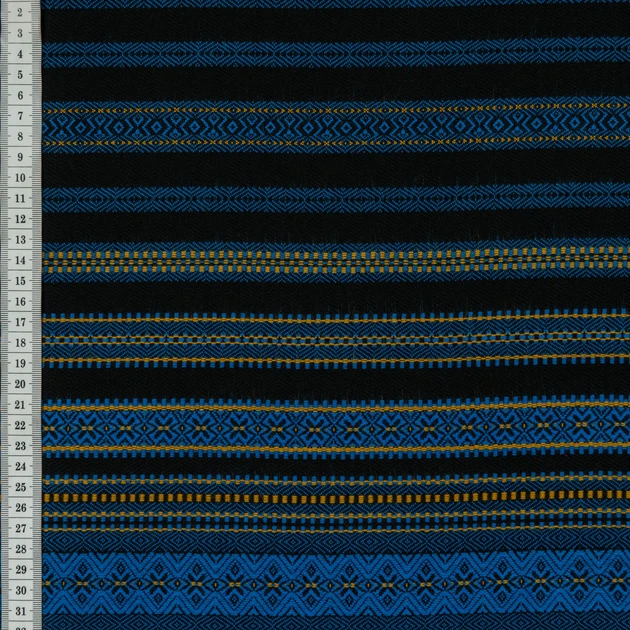The height and width of the screenshot is (630, 630).
Task: Click the number 2 on the measuring tape
Action: click(x=20, y=13)
